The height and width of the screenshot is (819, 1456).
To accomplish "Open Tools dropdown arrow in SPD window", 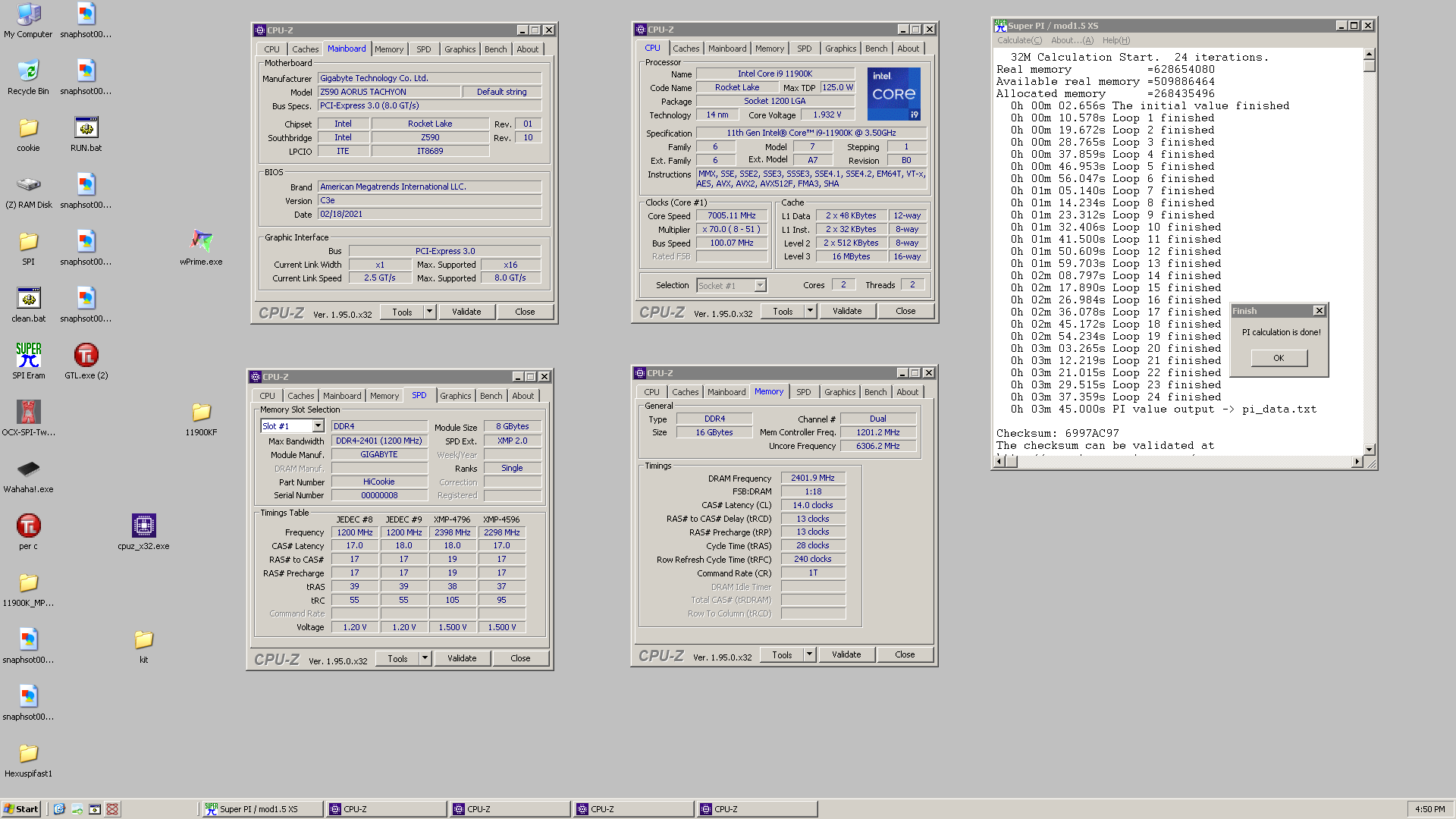I will click(425, 658).
